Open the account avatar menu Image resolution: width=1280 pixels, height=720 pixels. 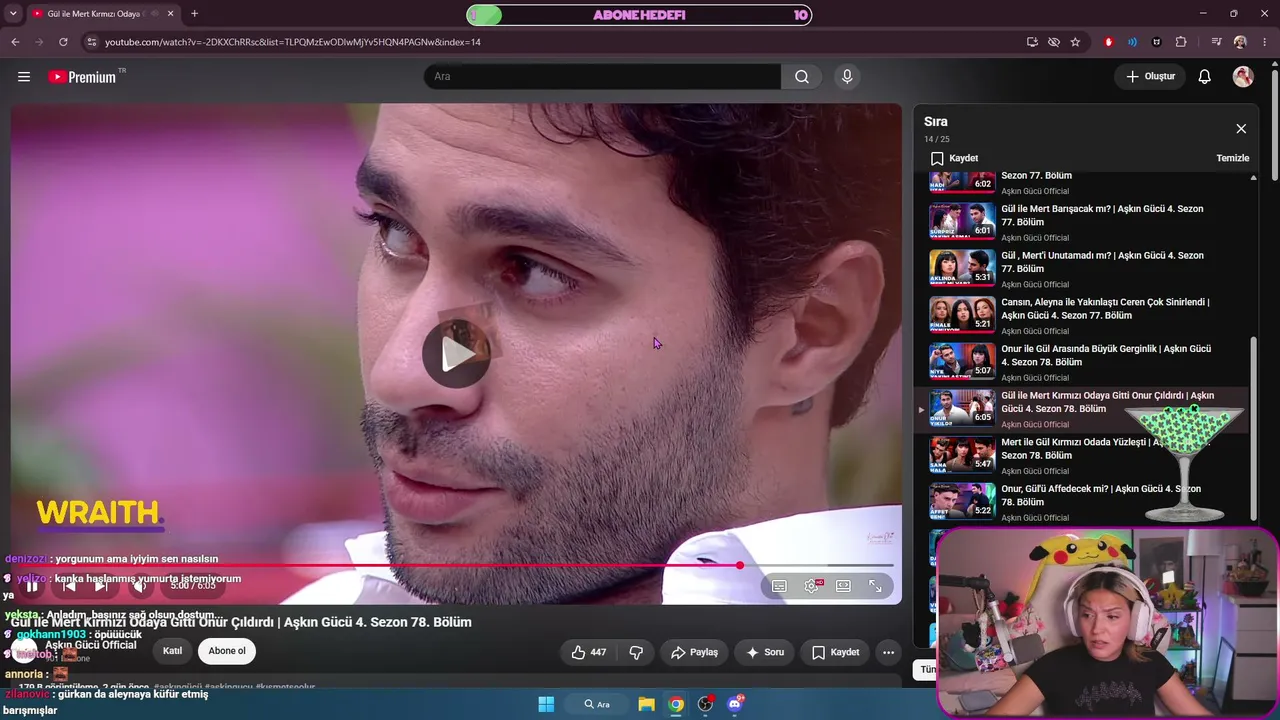[1243, 77]
